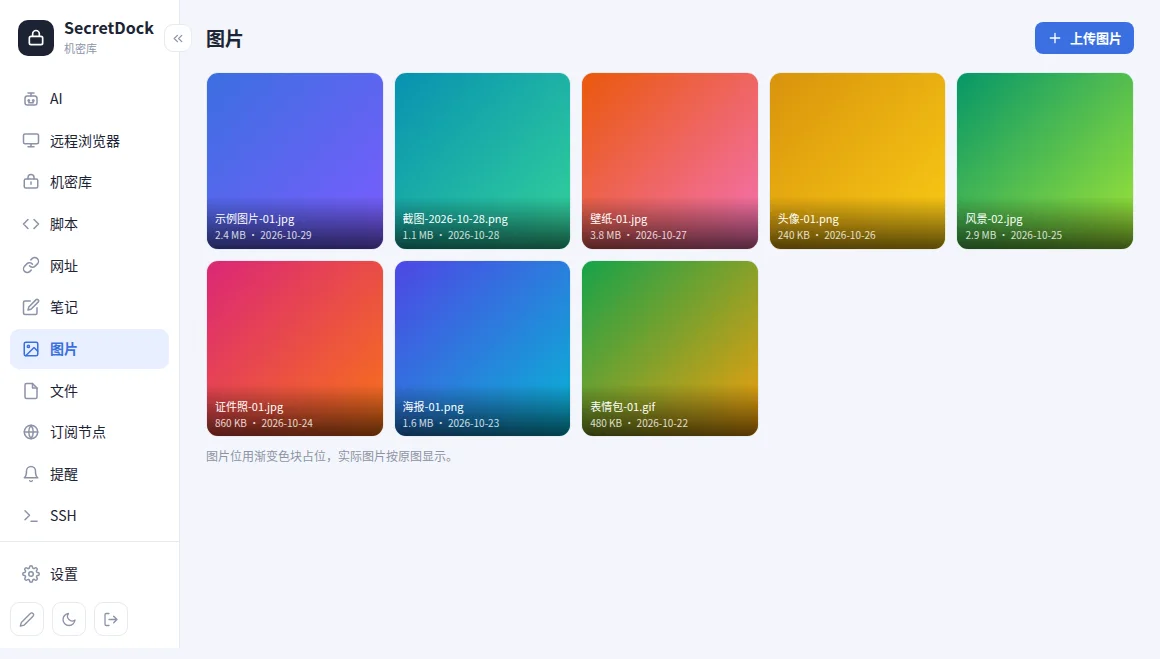Open the 网址 link chain icon
Screen dimensions: 1160x659
pyautogui.click(x=30, y=266)
